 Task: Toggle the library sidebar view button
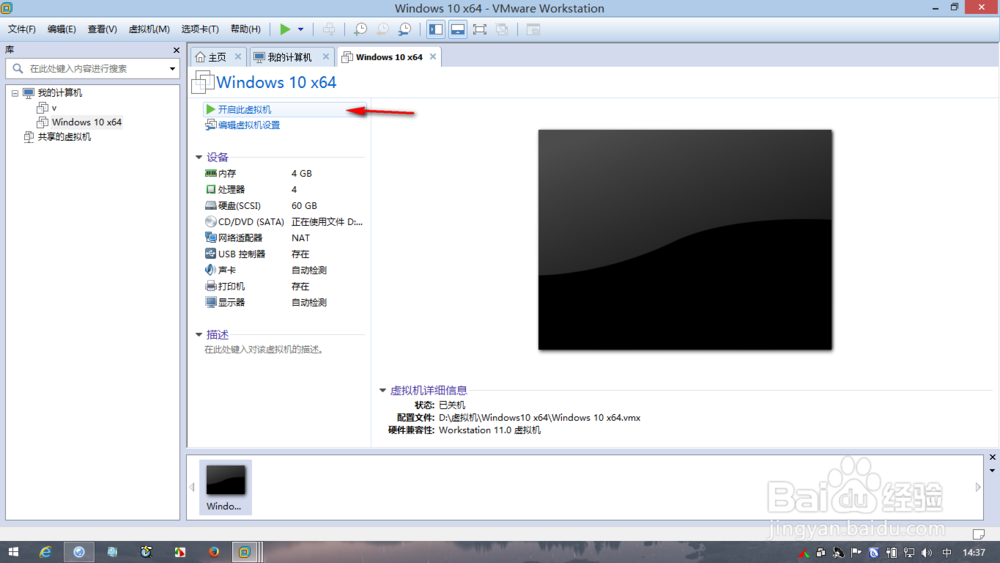[436, 29]
